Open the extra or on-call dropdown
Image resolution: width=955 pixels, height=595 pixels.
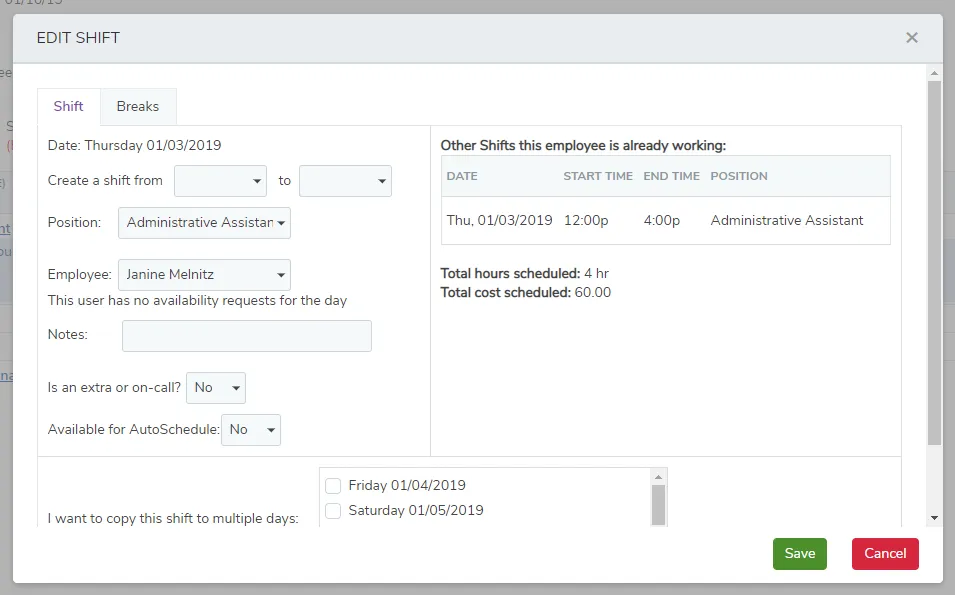(x=216, y=388)
